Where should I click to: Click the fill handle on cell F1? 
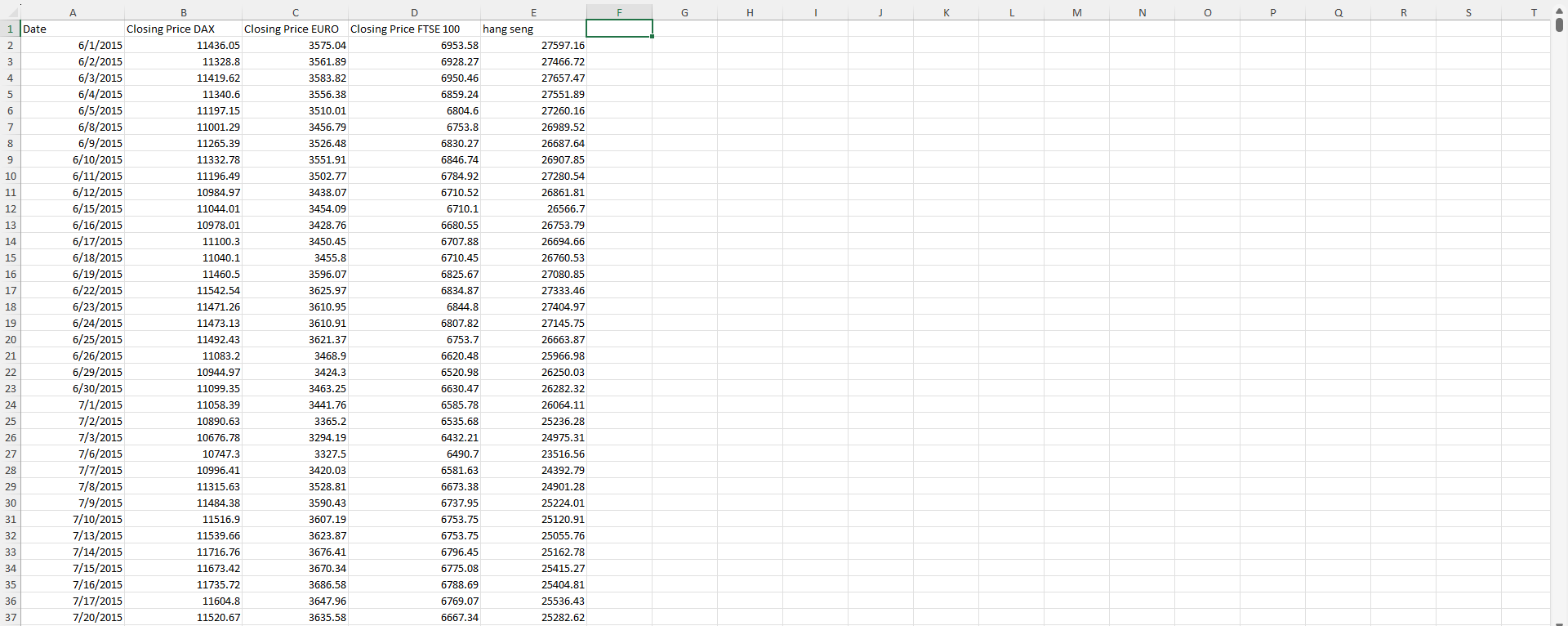tap(652, 37)
